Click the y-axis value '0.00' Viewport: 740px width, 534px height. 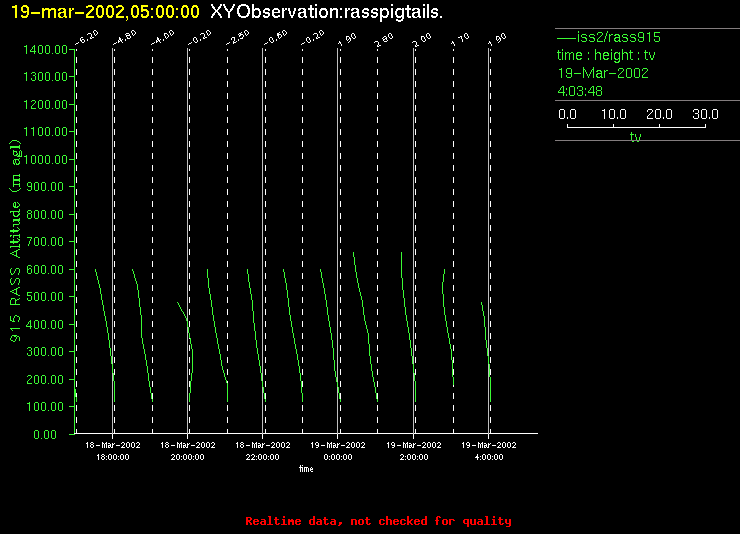pos(45,434)
